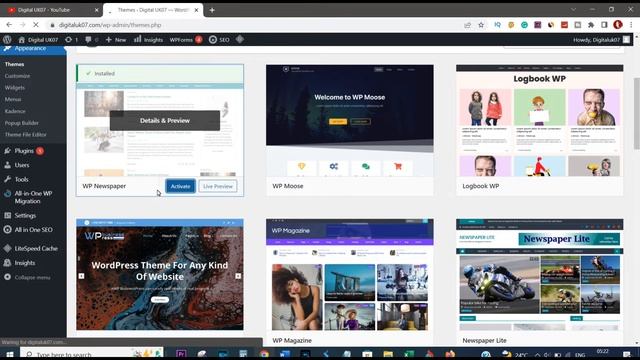
Task: Open the WP Business Press theme thumbnail
Action: pos(160,275)
